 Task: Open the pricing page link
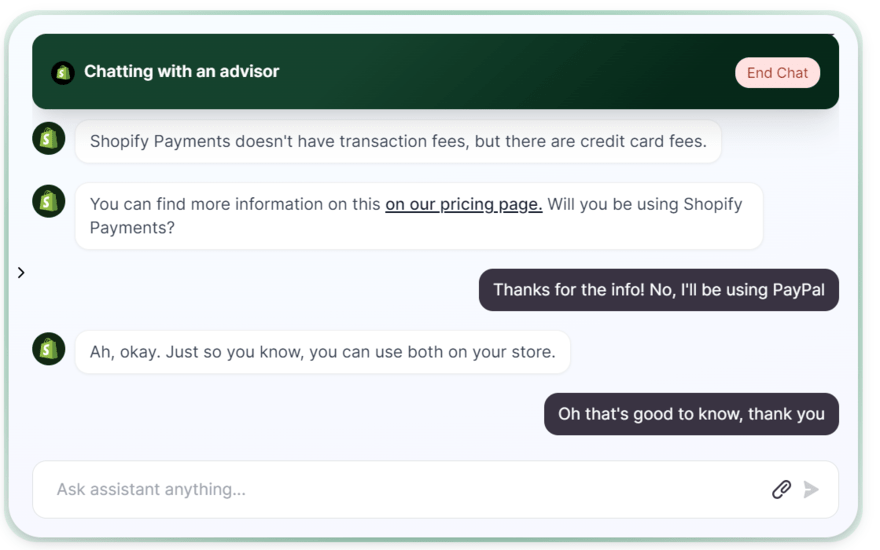pos(464,204)
